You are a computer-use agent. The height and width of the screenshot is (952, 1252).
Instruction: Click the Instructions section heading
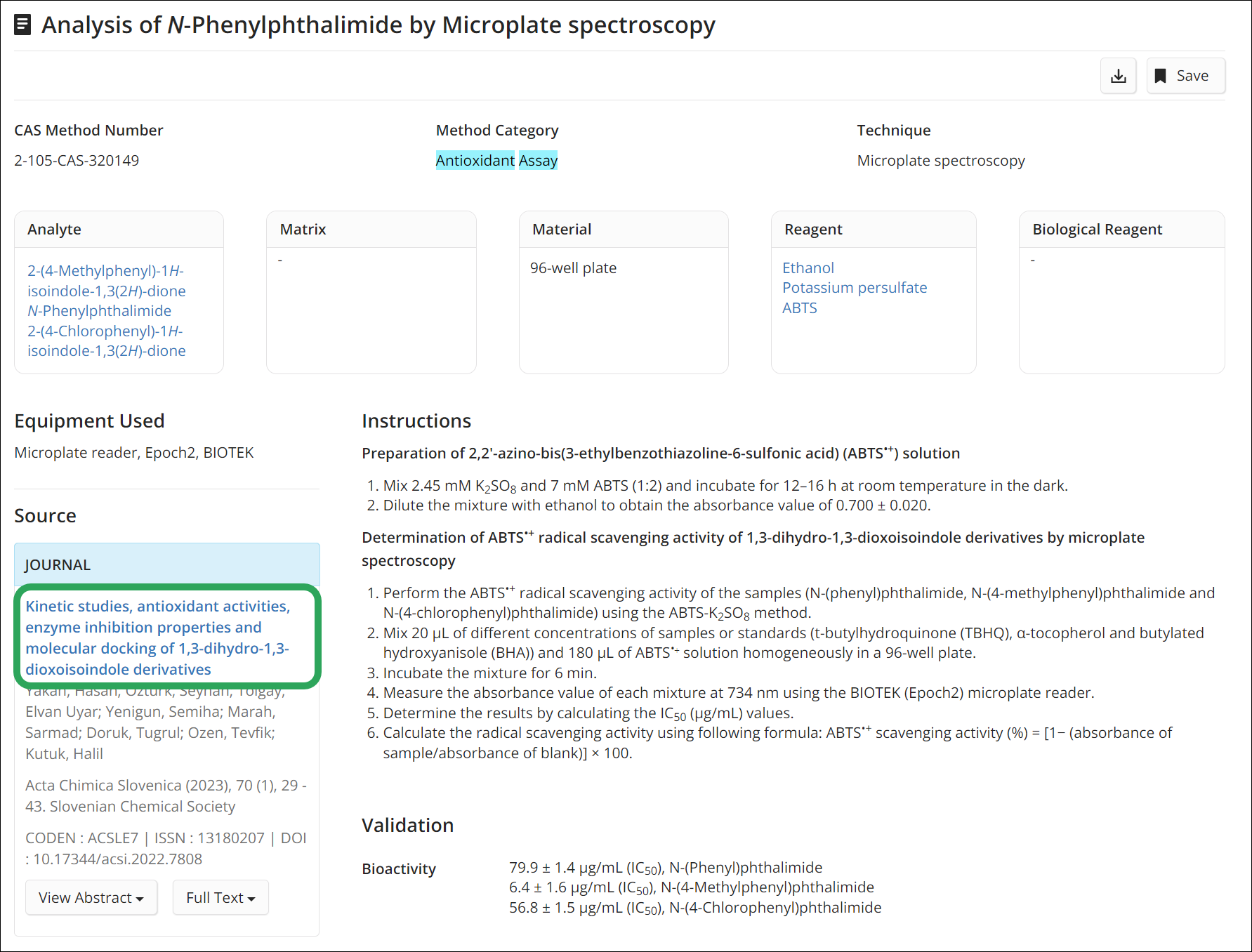click(416, 421)
